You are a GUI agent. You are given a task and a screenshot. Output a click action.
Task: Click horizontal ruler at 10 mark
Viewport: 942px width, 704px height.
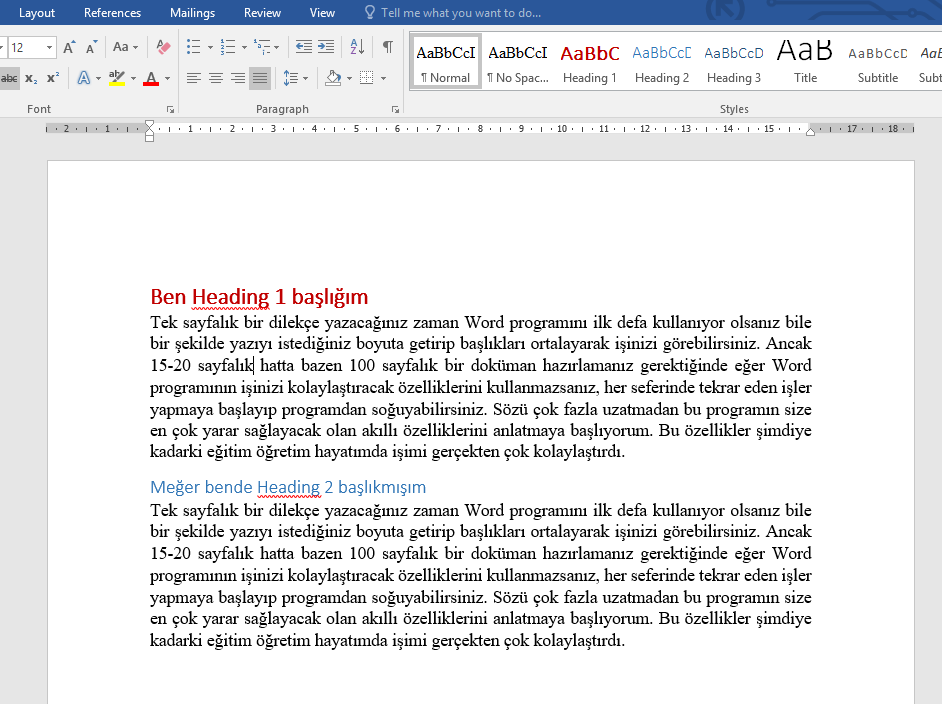coord(562,129)
